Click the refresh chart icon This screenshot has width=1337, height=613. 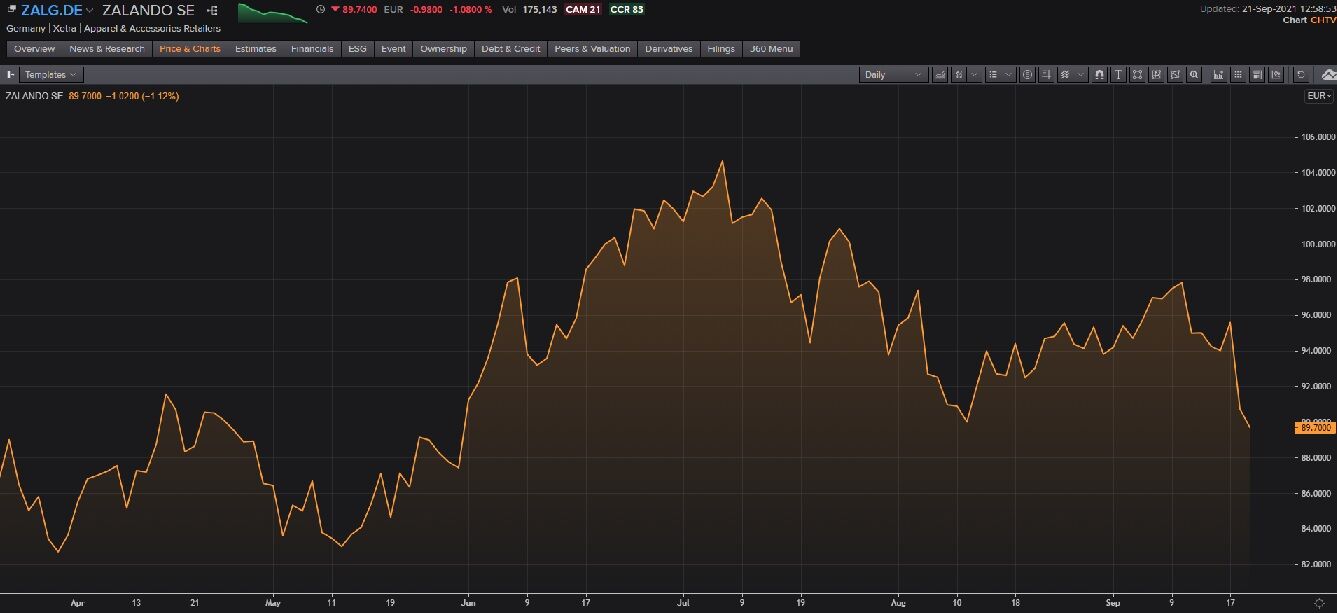click(x=1301, y=75)
